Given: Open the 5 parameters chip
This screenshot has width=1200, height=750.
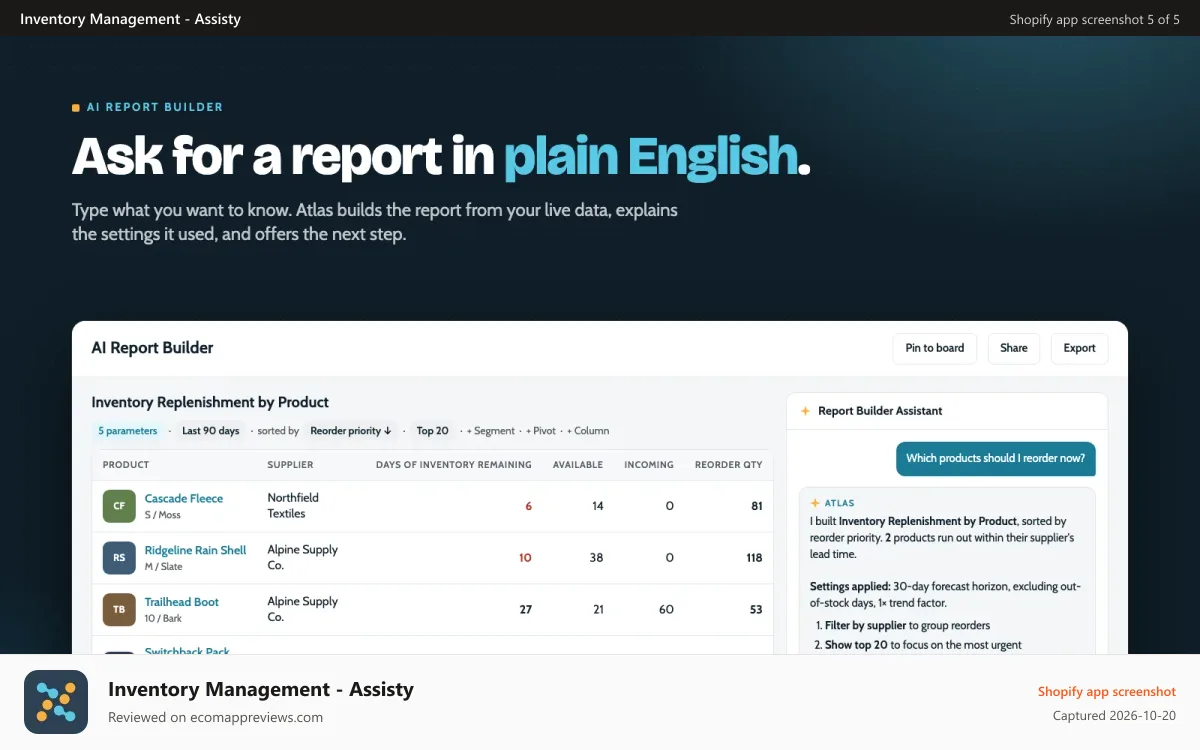Looking at the screenshot, I should pyautogui.click(x=127, y=431).
